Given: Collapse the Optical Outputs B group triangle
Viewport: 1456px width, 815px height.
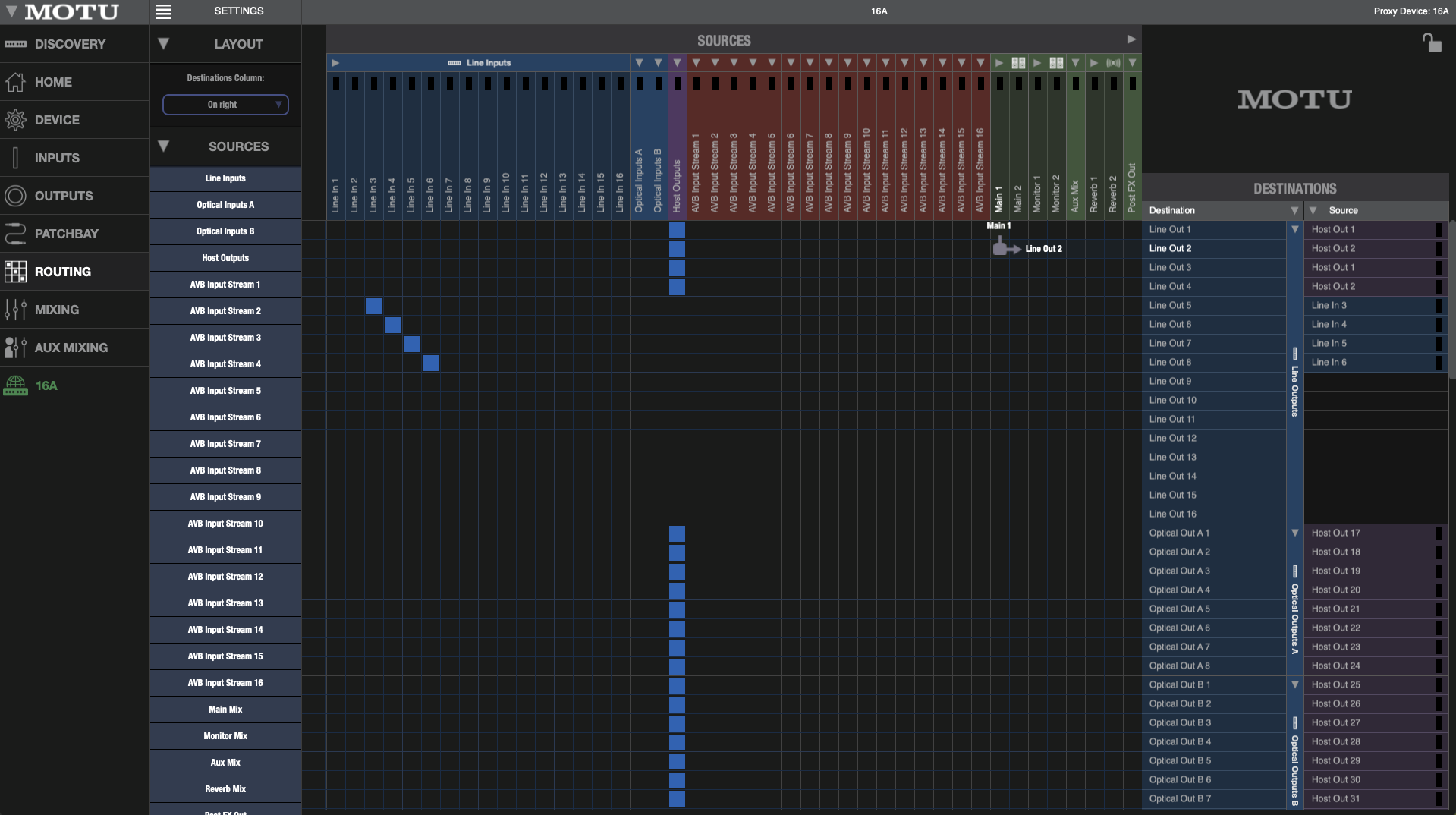Looking at the screenshot, I should click(1294, 684).
